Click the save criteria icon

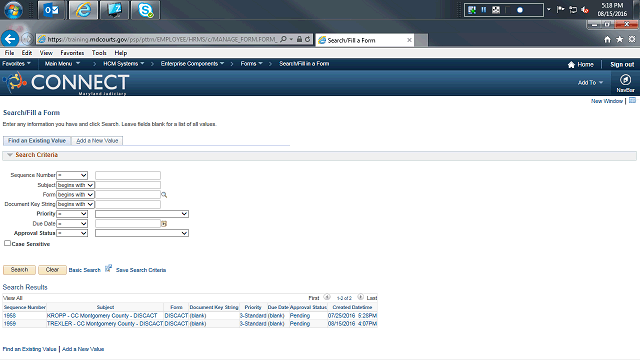tap(108, 268)
